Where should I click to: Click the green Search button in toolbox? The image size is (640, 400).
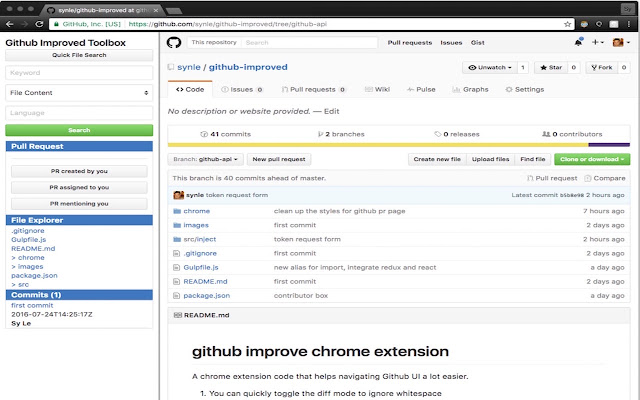tap(79, 130)
